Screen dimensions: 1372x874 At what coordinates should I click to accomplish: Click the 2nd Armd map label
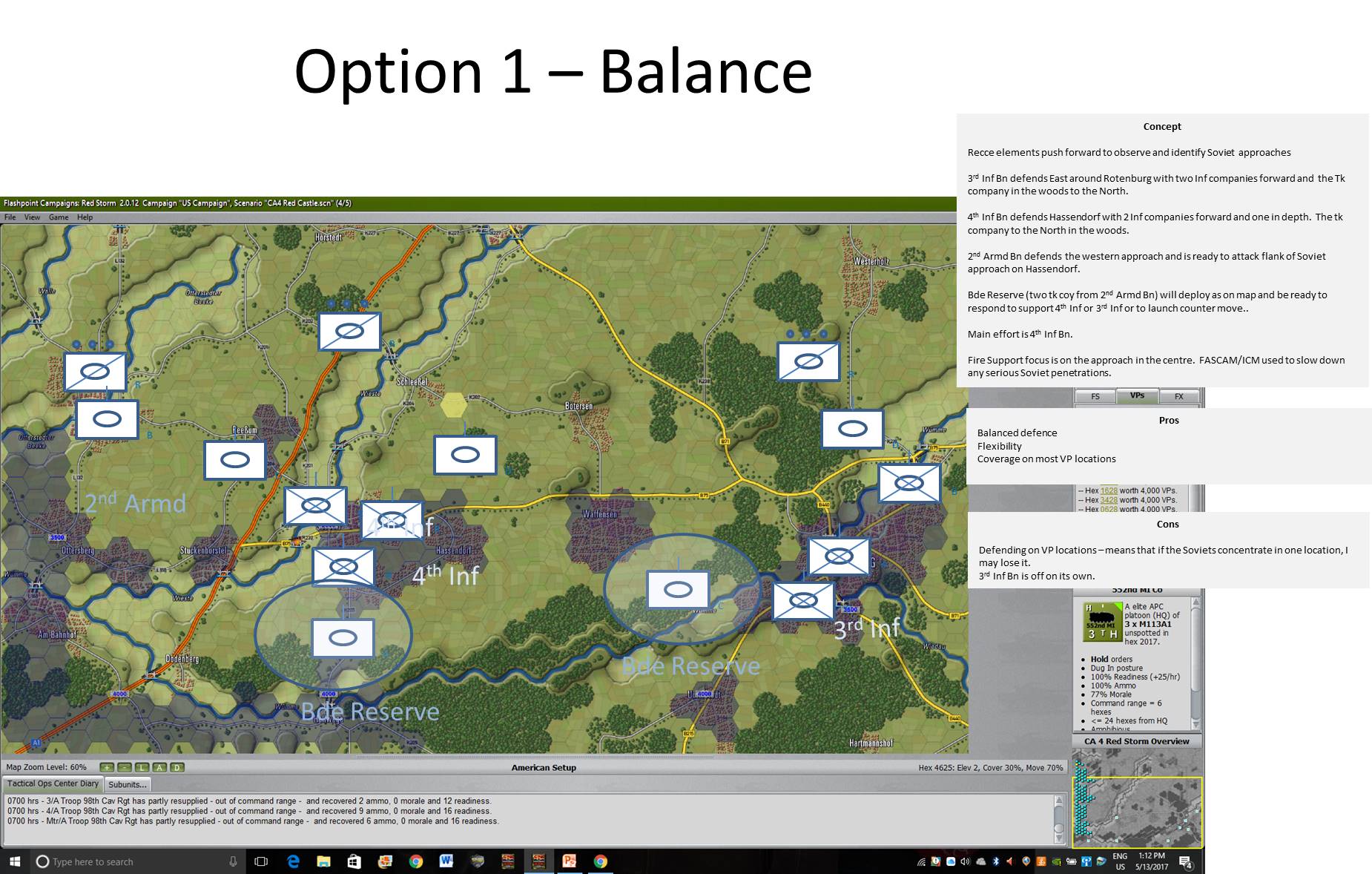point(135,502)
